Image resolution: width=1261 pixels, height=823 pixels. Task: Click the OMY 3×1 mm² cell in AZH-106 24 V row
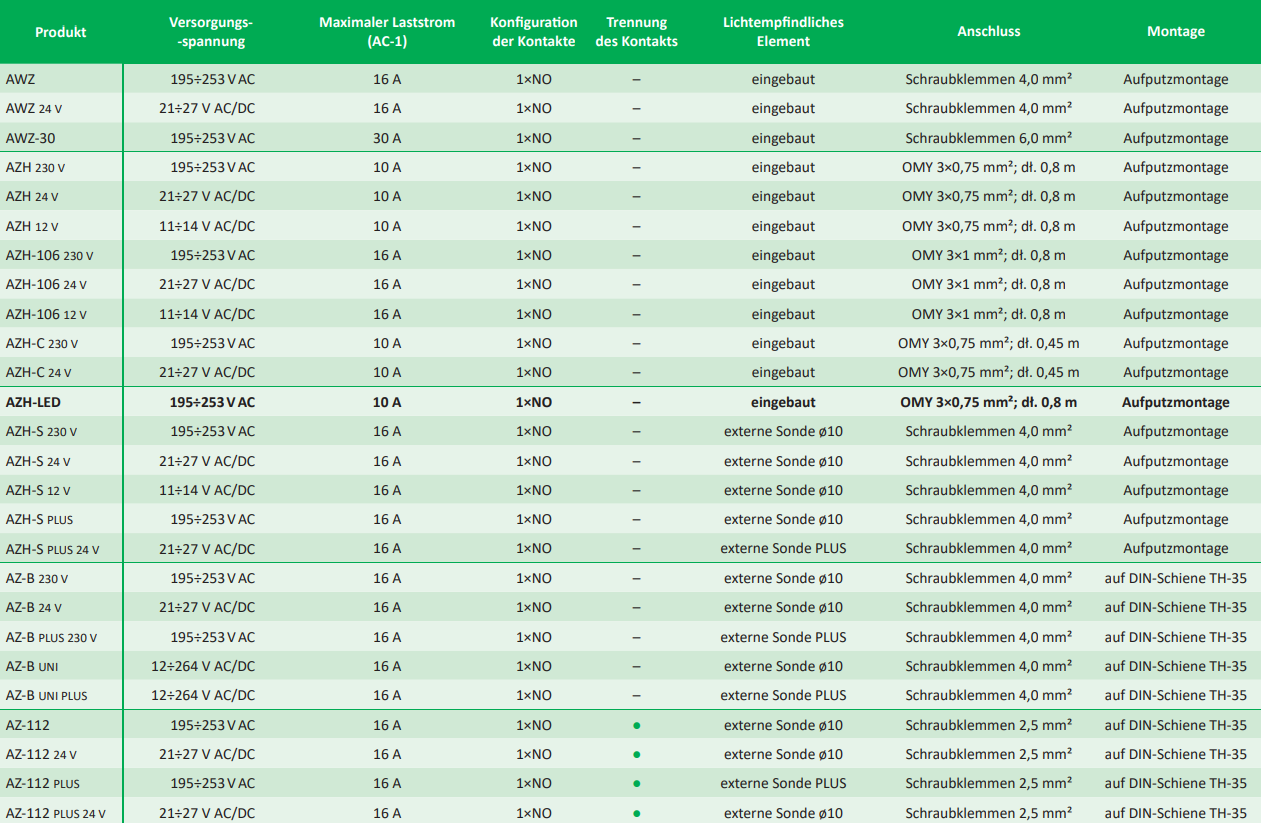click(x=989, y=284)
